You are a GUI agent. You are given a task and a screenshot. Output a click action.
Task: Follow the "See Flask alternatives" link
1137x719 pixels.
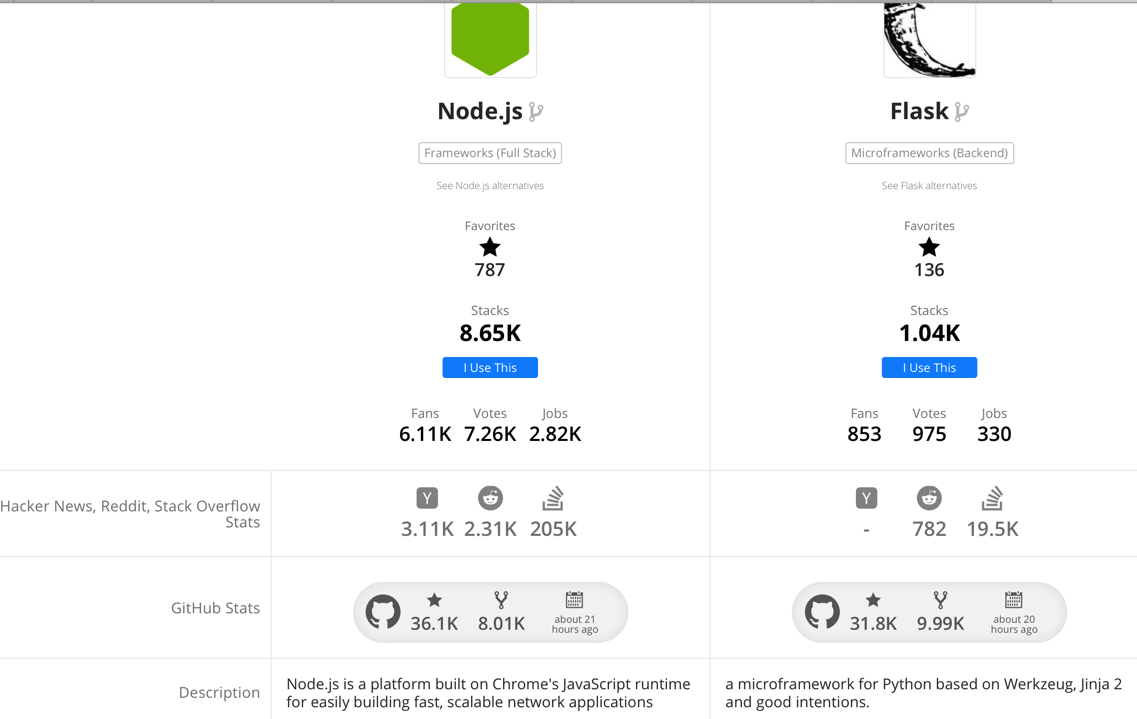pos(929,186)
